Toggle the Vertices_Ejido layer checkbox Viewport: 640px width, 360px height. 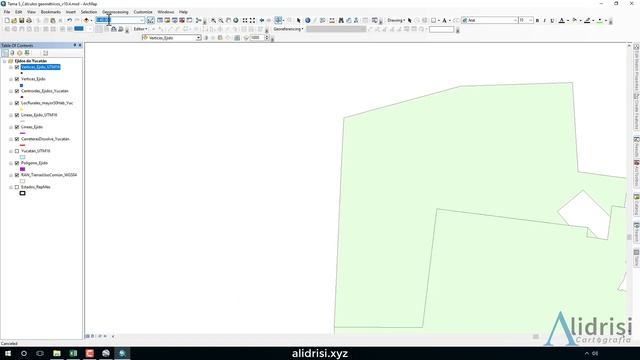tap(17, 79)
